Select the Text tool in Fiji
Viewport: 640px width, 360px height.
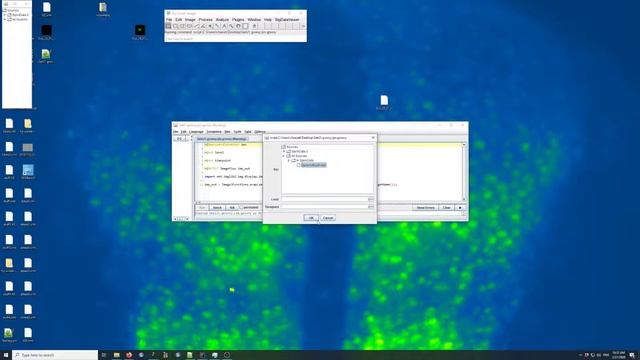224,26
